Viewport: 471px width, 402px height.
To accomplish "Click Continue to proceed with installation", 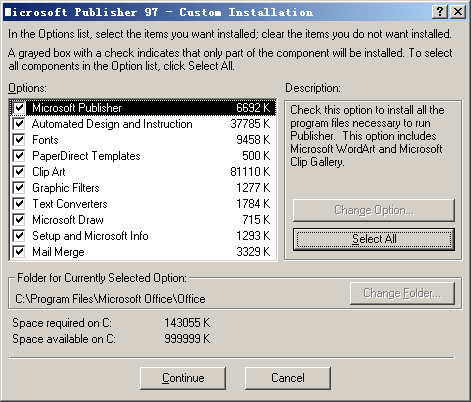I will pos(183,378).
